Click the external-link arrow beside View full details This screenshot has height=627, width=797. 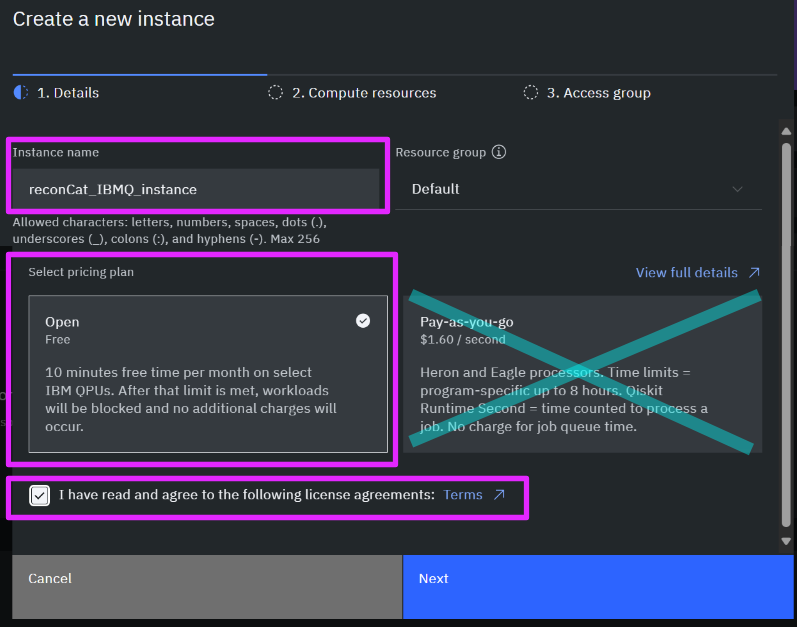(754, 272)
